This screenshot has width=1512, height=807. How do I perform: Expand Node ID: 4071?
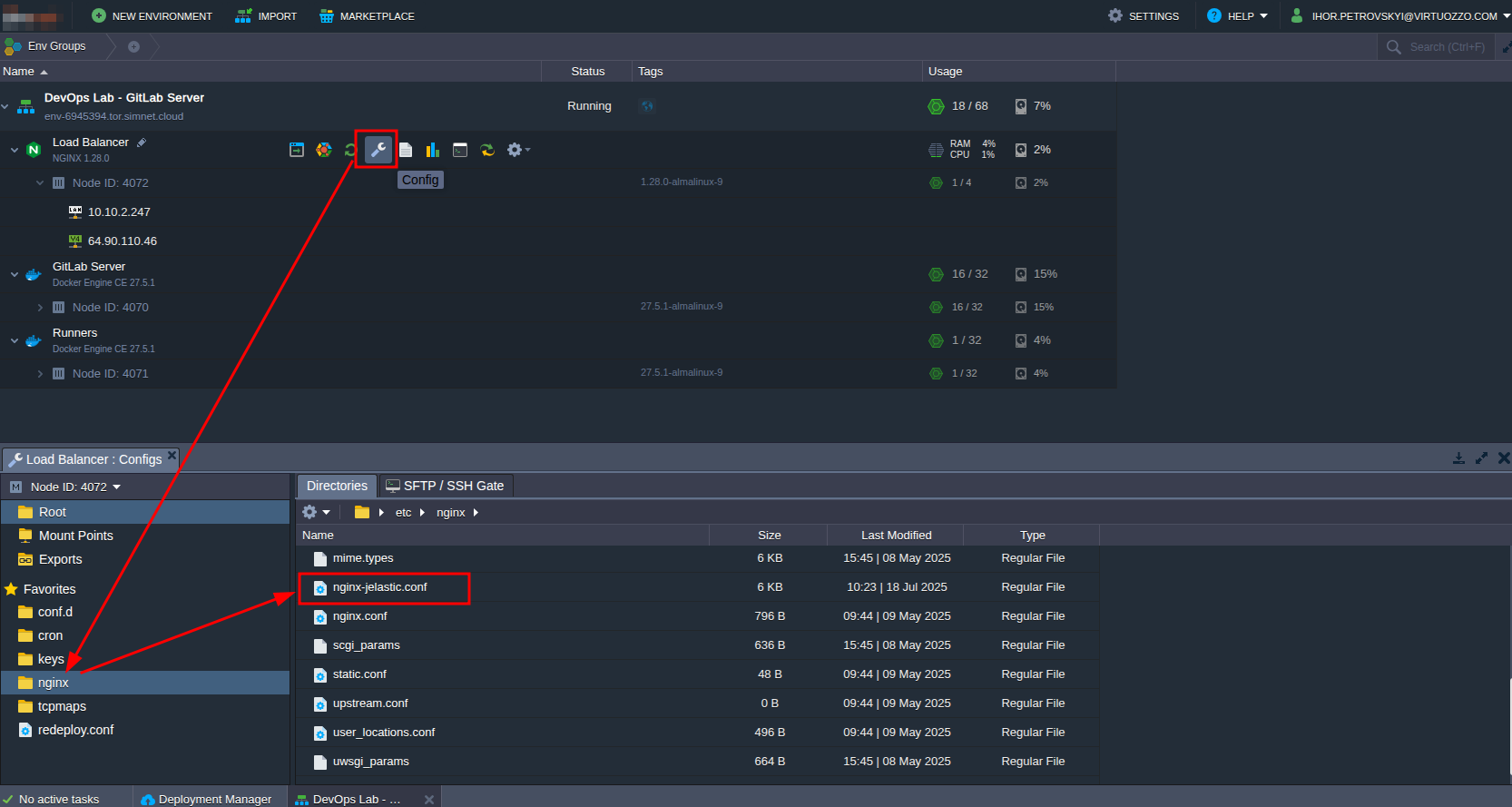pos(40,373)
